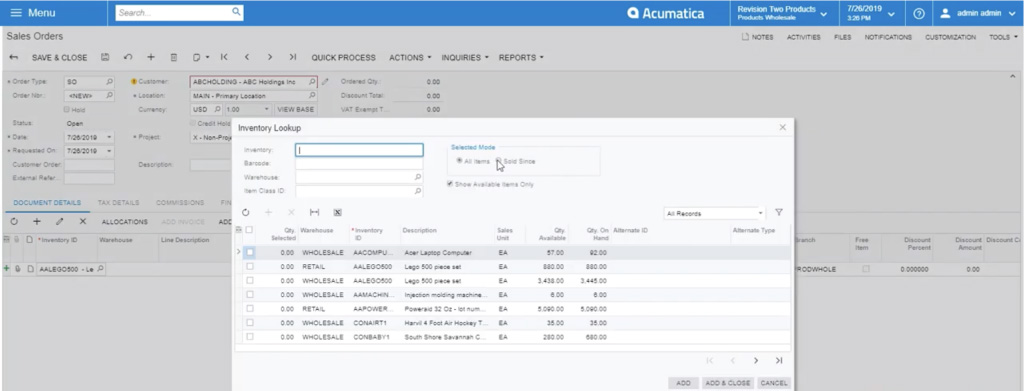Open the Notes panel
Image resolution: width=1024 pixels, height=391 pixels.
(x=758, y=37)
